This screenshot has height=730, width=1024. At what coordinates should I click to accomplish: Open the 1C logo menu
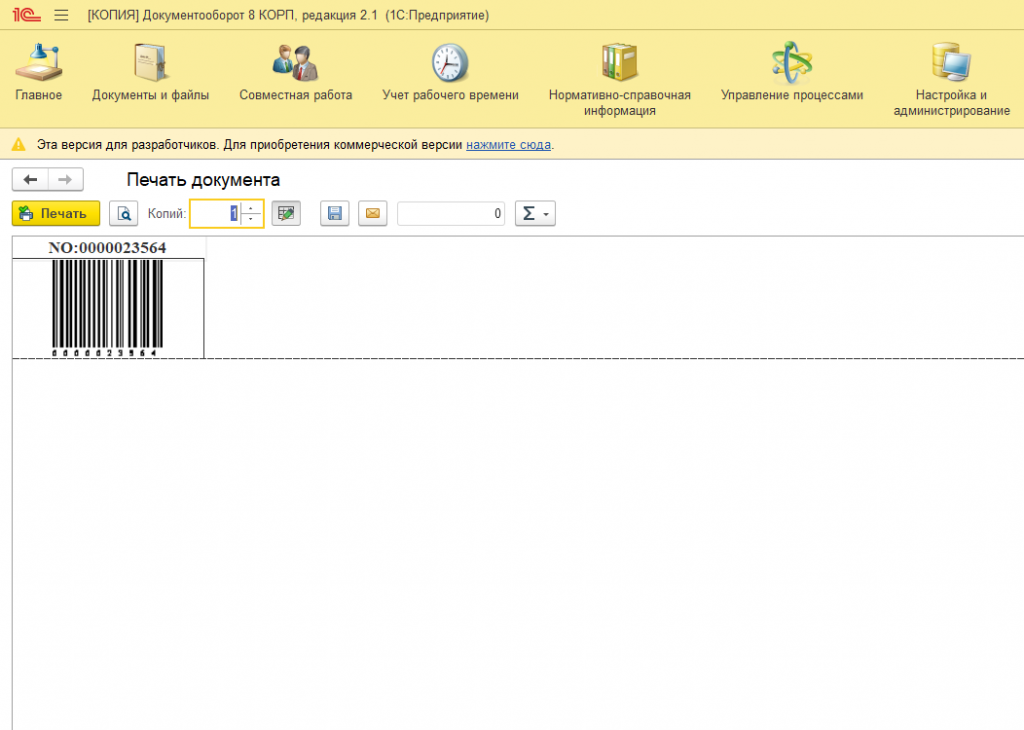[26, 14]
